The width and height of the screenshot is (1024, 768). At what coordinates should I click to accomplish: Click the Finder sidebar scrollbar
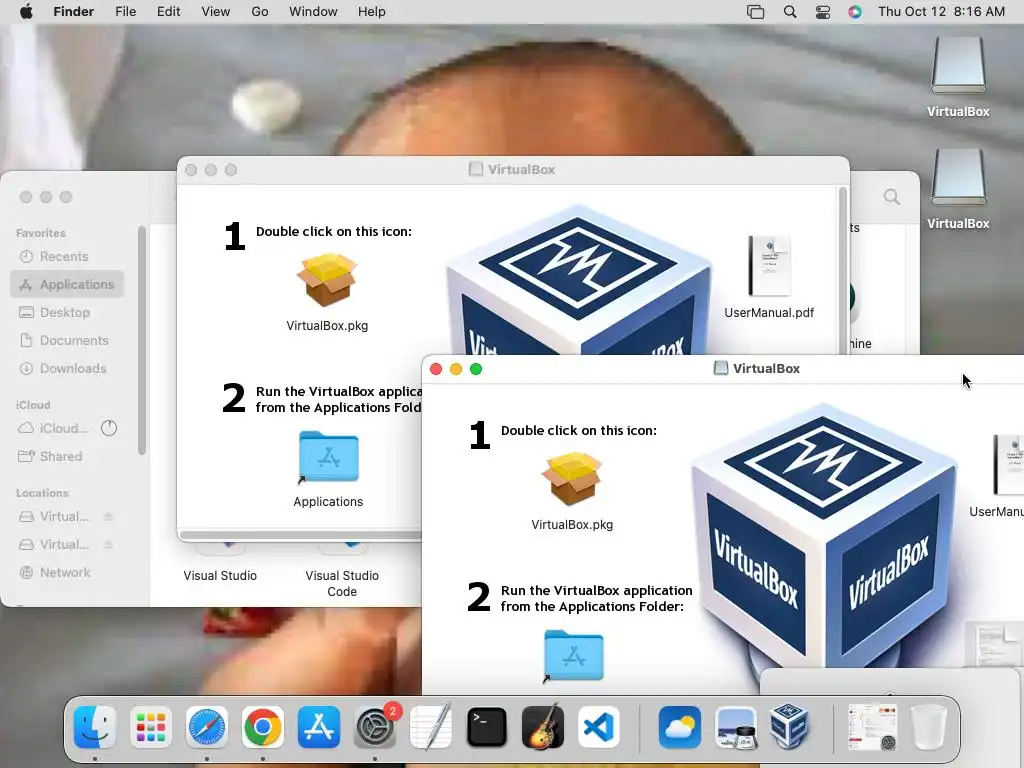coord(142,340)
